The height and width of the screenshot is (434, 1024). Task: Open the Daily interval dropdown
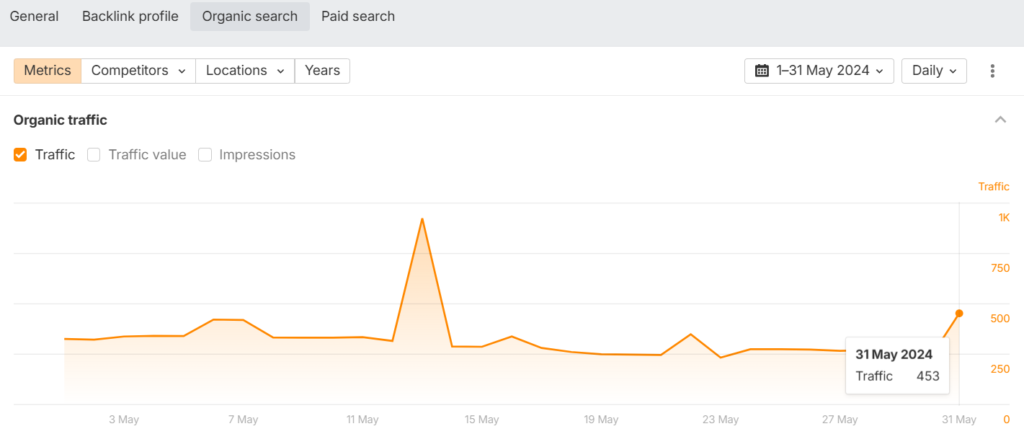934,71
